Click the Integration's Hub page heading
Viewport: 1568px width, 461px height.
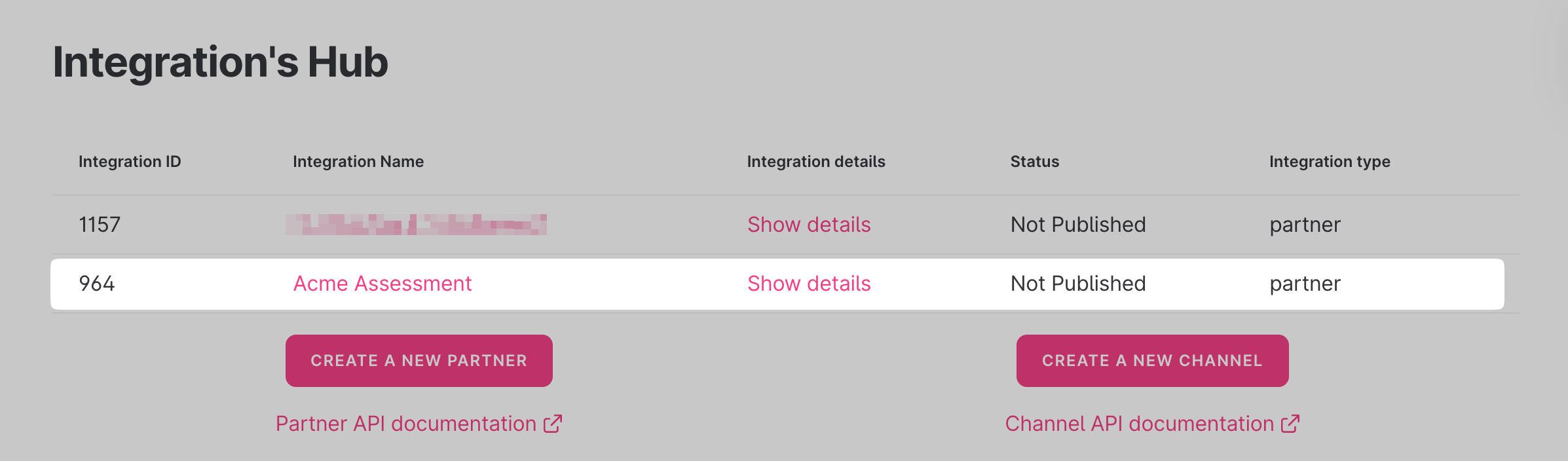coord(221,62)
